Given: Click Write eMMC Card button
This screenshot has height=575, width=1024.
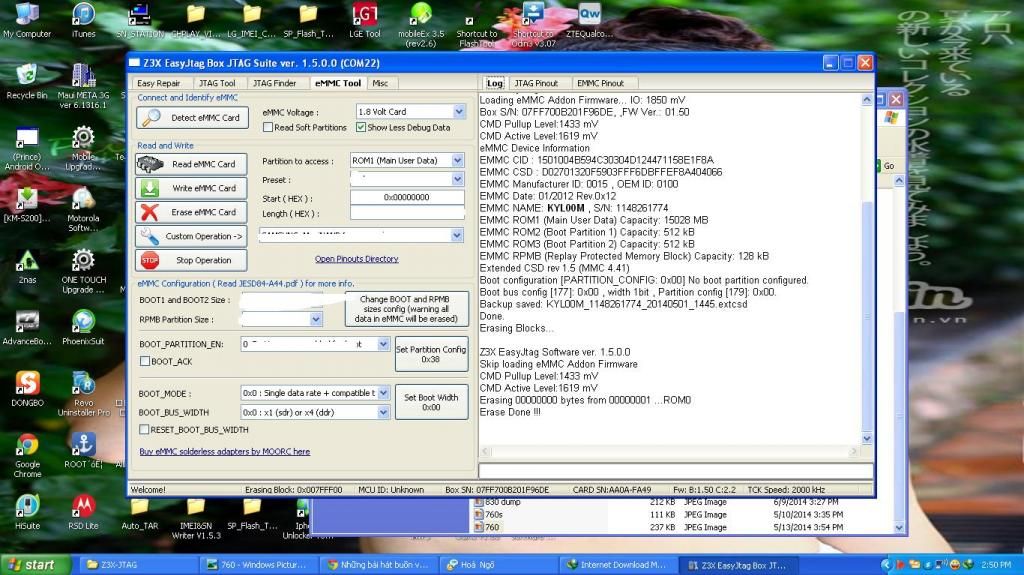Looking at the screenshot, I should (191, 188).
